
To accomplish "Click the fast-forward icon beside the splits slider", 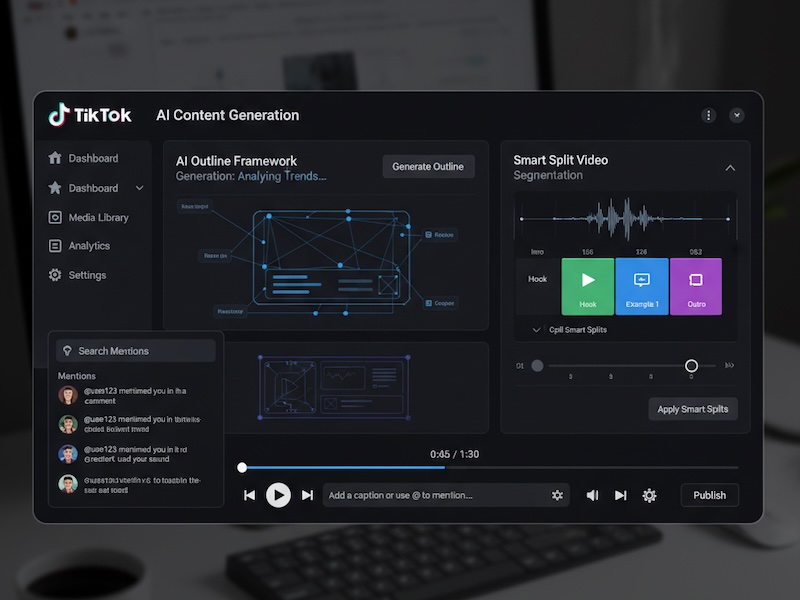I will pos(729,366).
